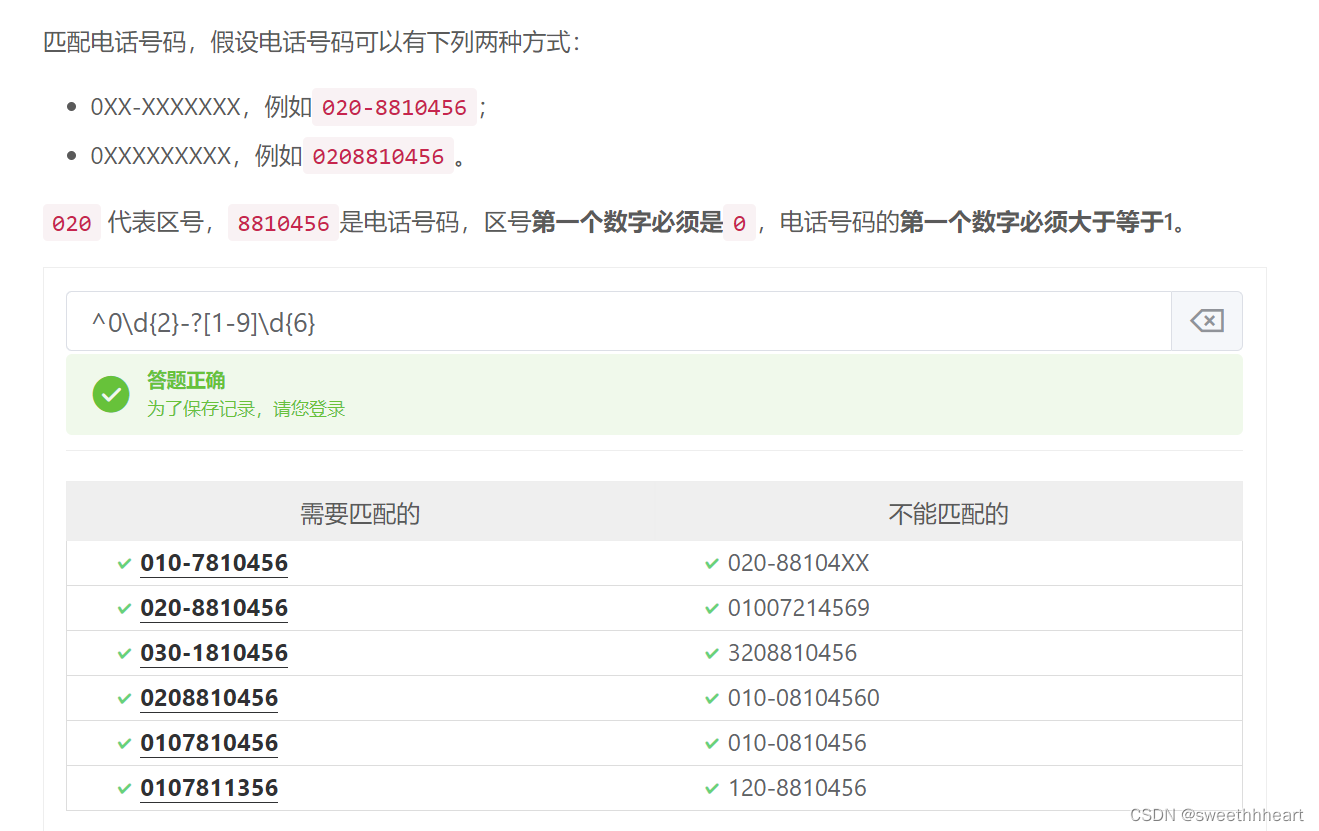Select the 0208810456 match row in table
The width and height of the screenshot is (1319, 831).
pos(209,698)
